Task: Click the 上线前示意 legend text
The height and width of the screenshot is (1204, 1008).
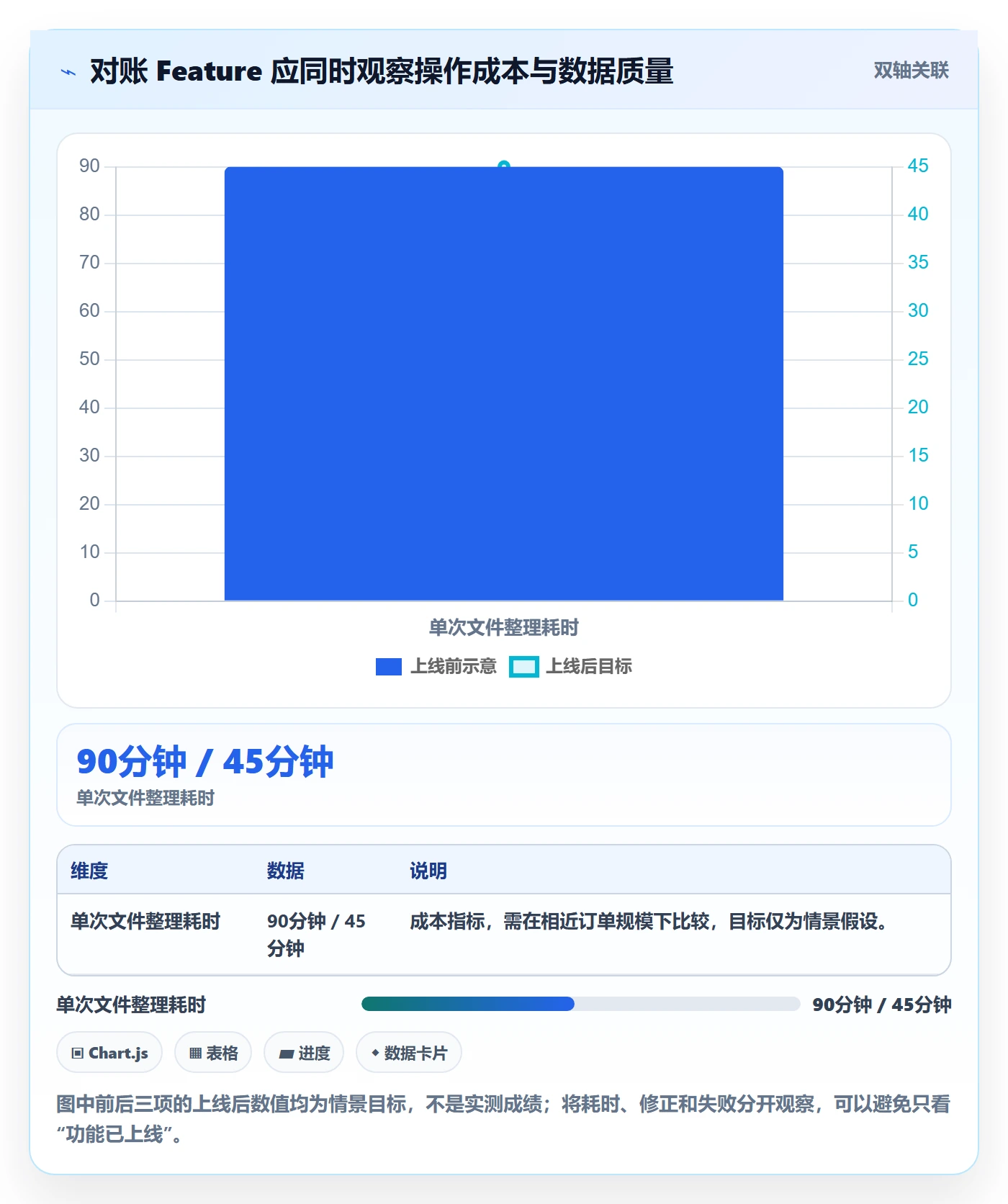Action: tap(454, 667)
